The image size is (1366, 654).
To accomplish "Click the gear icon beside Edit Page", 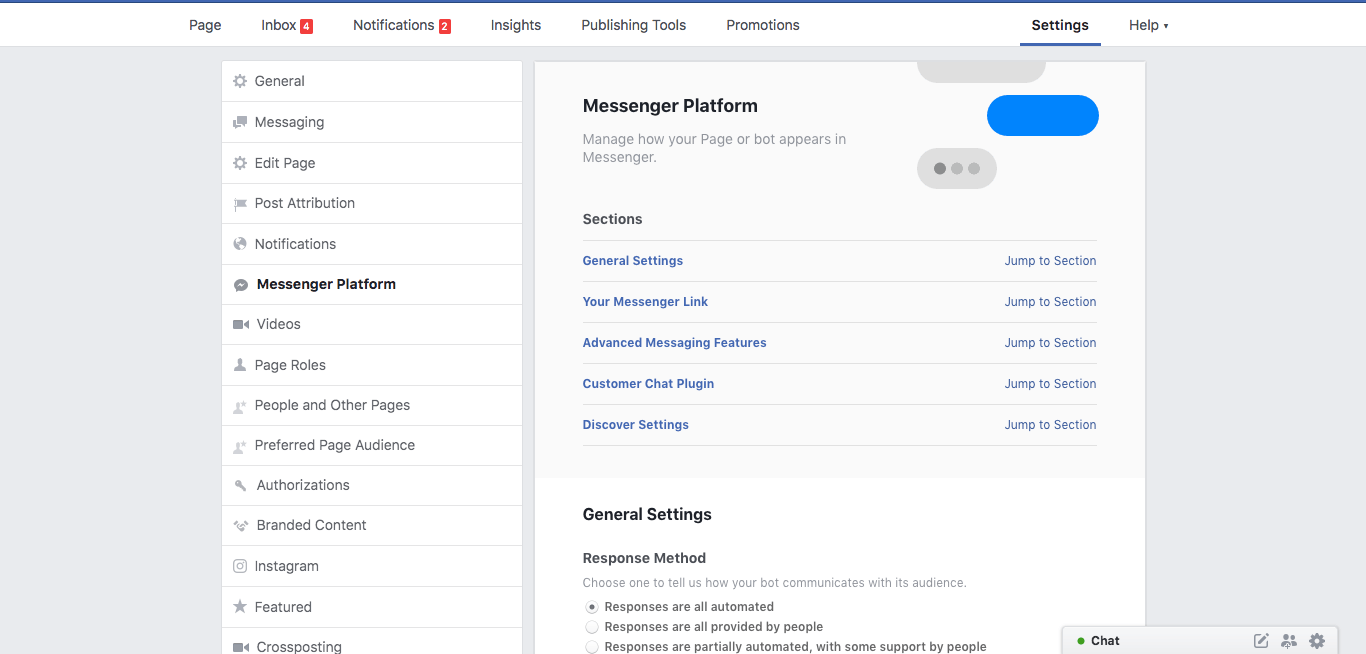I will [x=240, y=163].
